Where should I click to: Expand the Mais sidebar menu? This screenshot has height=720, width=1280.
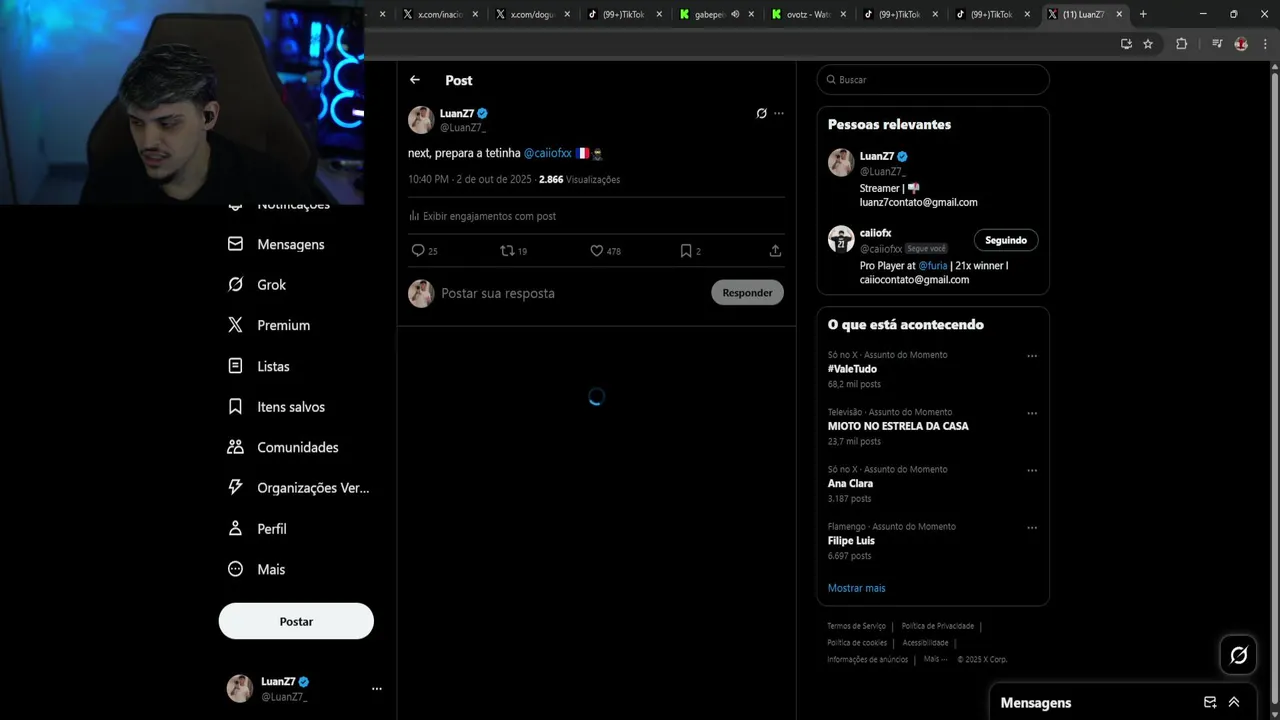click(x=256, y=569)
